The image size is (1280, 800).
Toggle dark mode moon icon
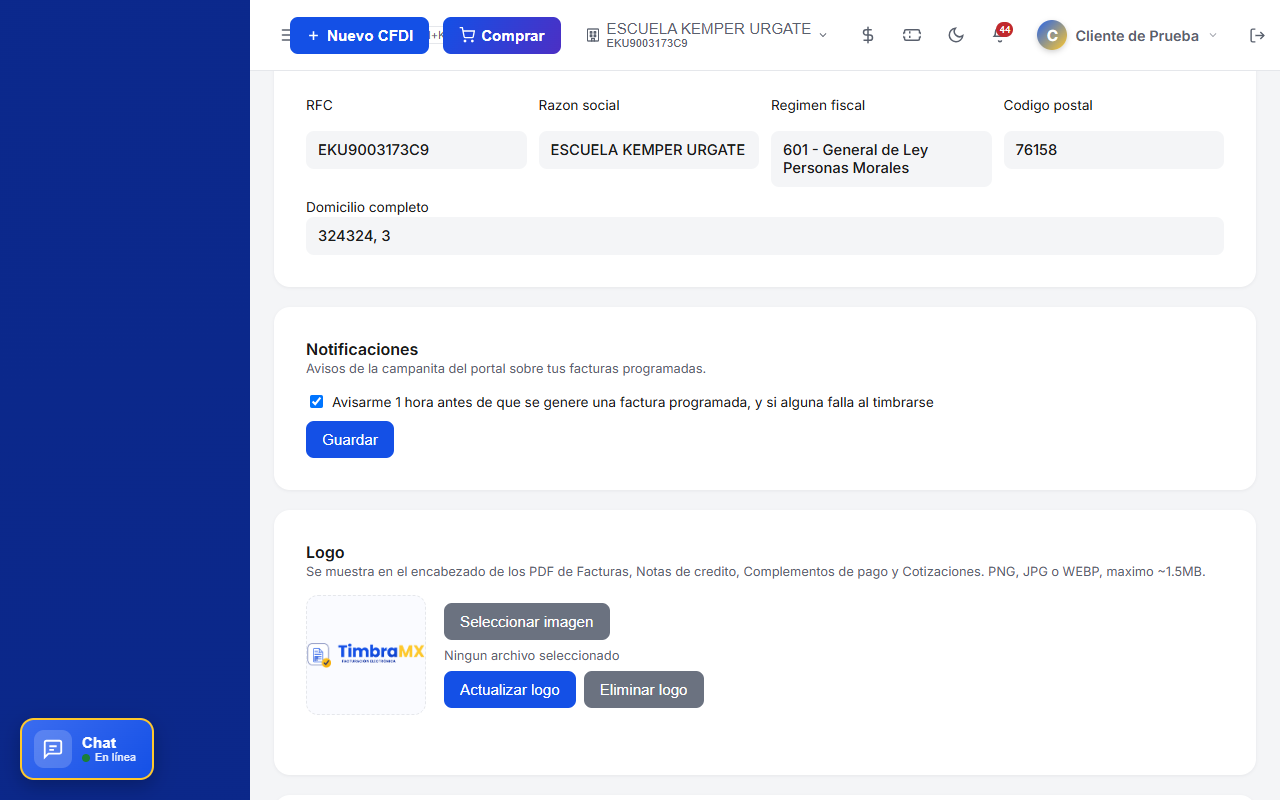point(956,35)
